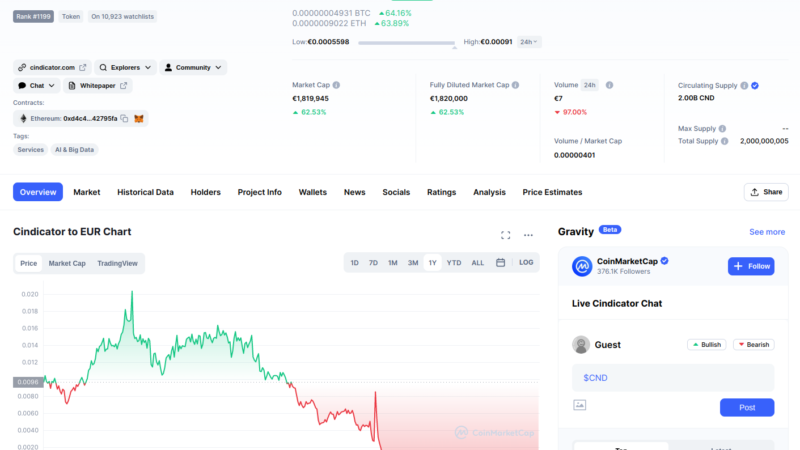
Task: Click verified circulating supply checkmark badge
Action: (x=755, y=86)
